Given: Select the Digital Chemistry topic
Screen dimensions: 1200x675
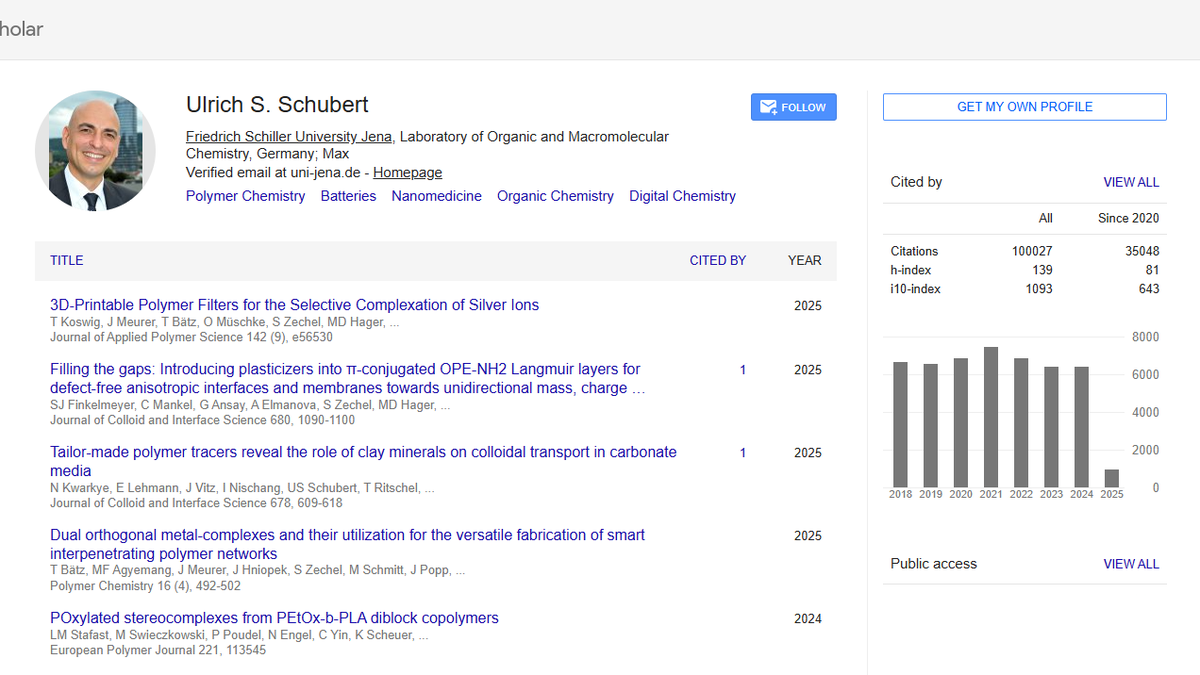Looking at the screenshot, I should point(682,196).
